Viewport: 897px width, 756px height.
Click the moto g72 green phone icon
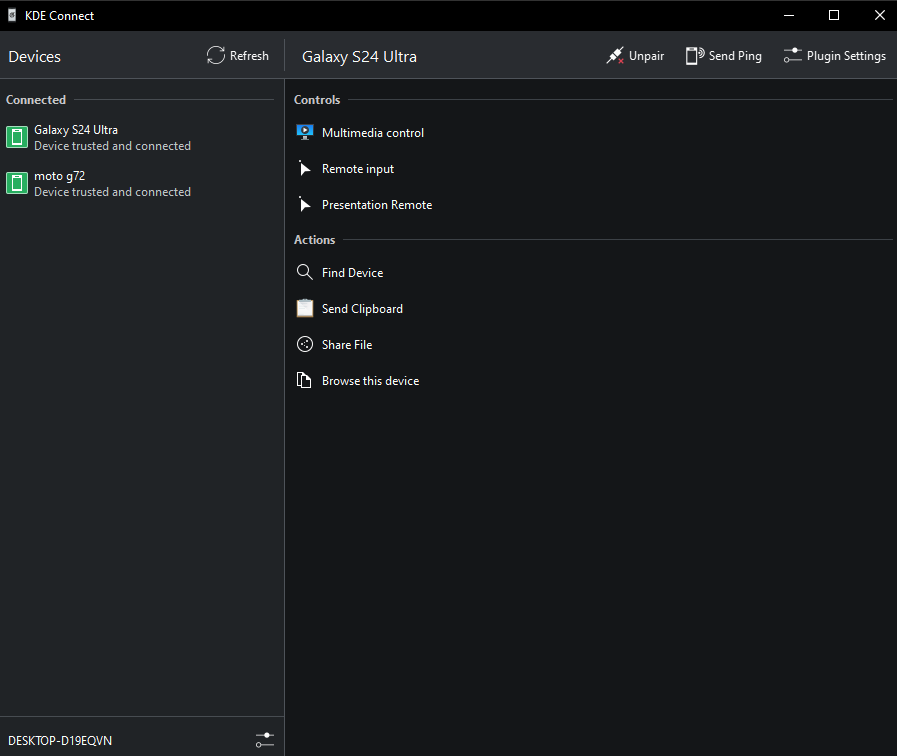[17, 183]
